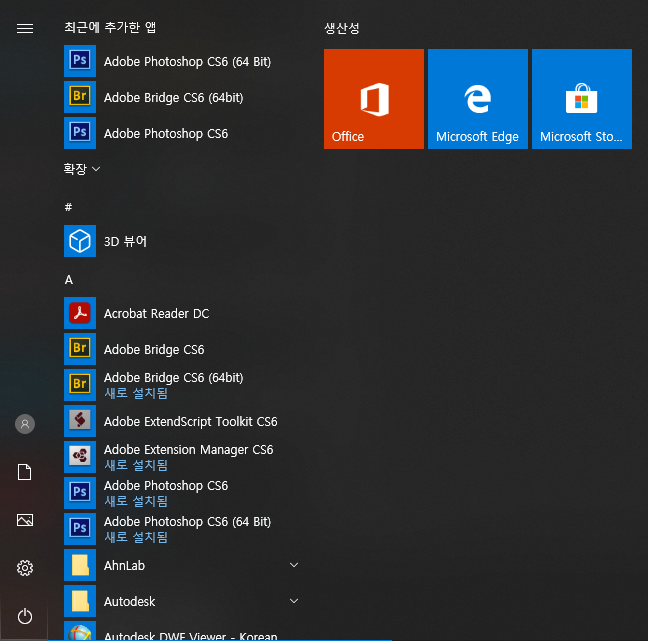Click the AhnLab folder icon
Image resolution: width=648 pixels, height=641 pixels.
[x=80, y=565]
